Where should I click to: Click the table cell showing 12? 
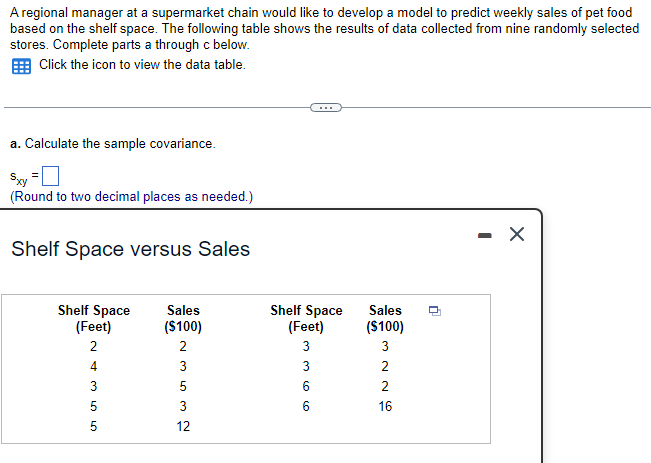pos(183,426)
